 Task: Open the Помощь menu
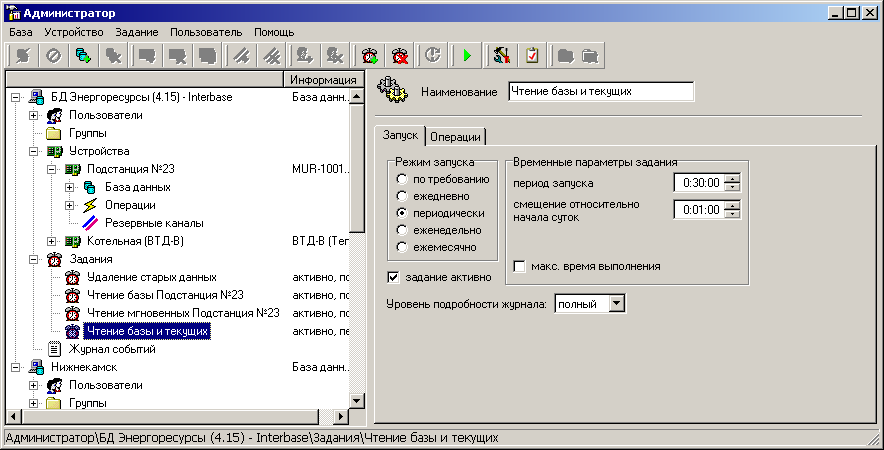pos(274,32)
